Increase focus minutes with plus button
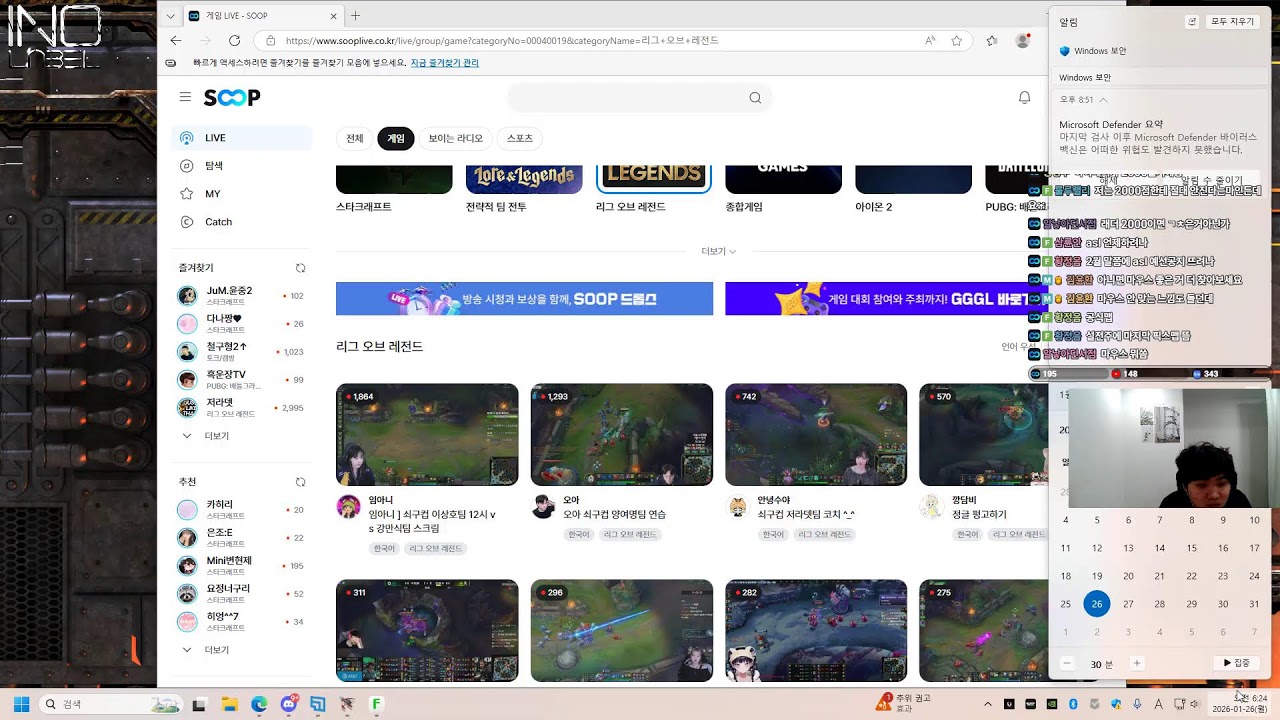Image resolution: width=1280 pixels, height=720 pixels. pyautogui.click(x=1136, y=663)
